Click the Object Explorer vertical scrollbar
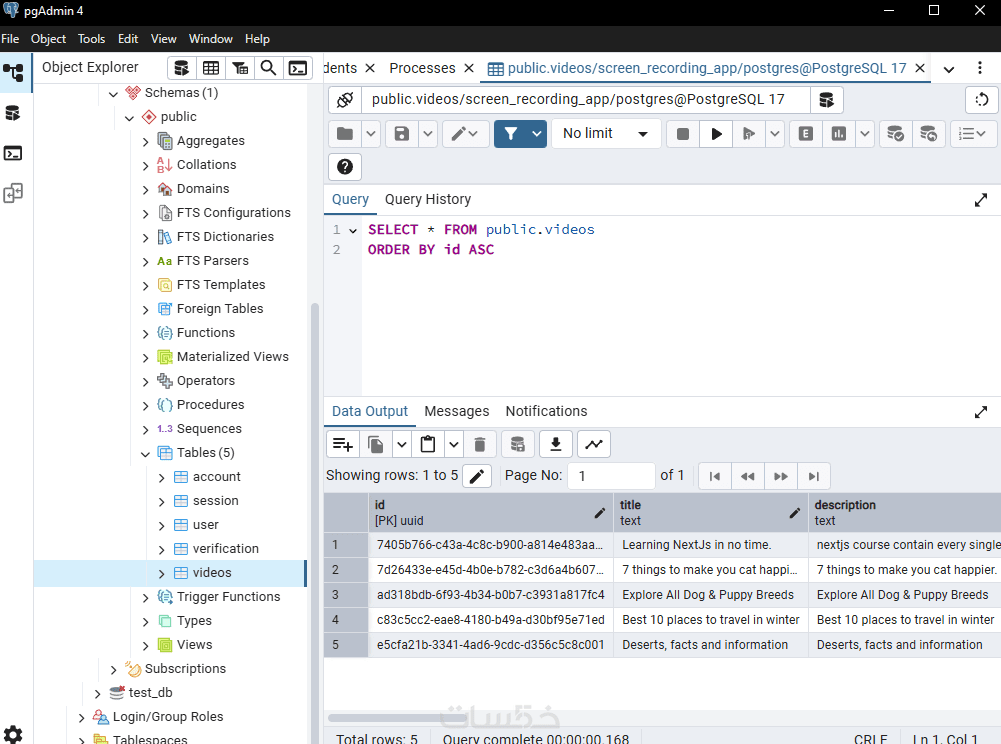This screenshot has height=744, width=1001. (314, 524)
